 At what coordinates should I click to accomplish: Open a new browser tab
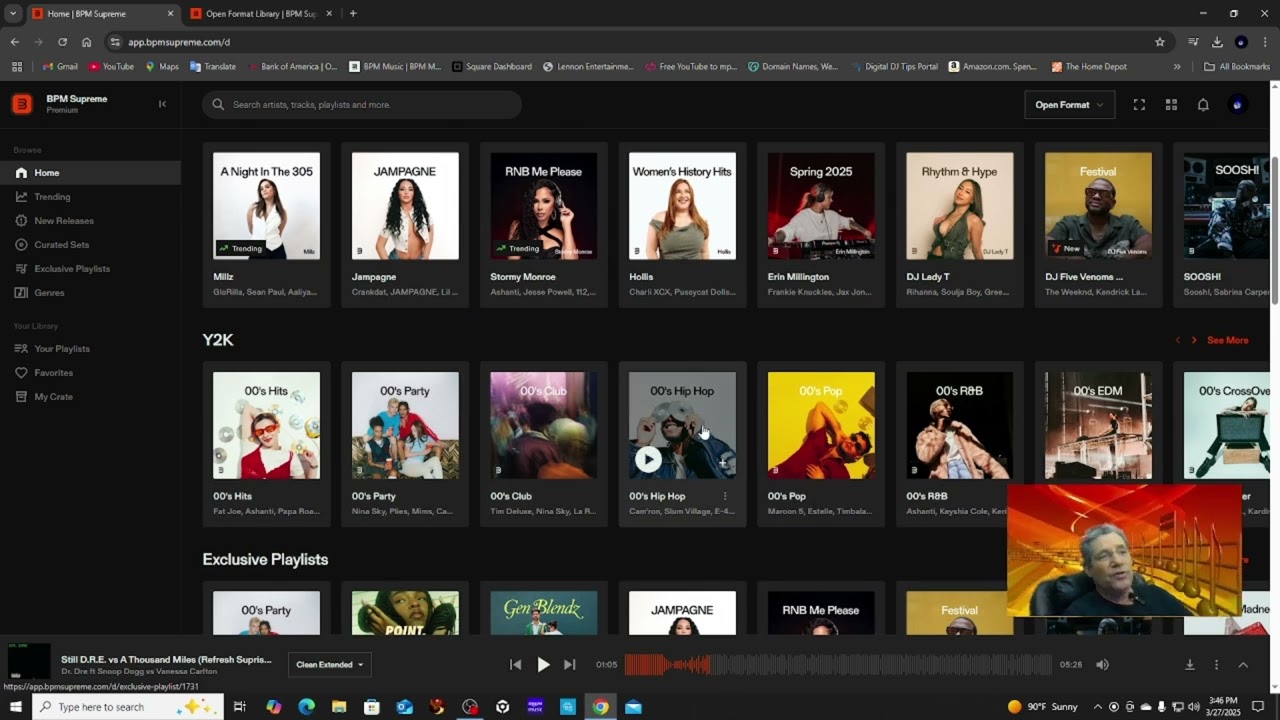(353, 14)
